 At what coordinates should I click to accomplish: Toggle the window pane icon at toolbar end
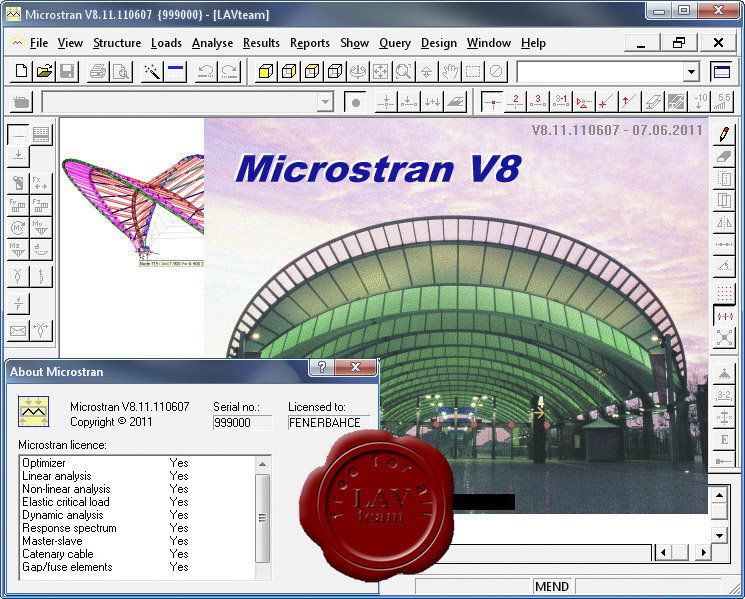click(722, 72)
